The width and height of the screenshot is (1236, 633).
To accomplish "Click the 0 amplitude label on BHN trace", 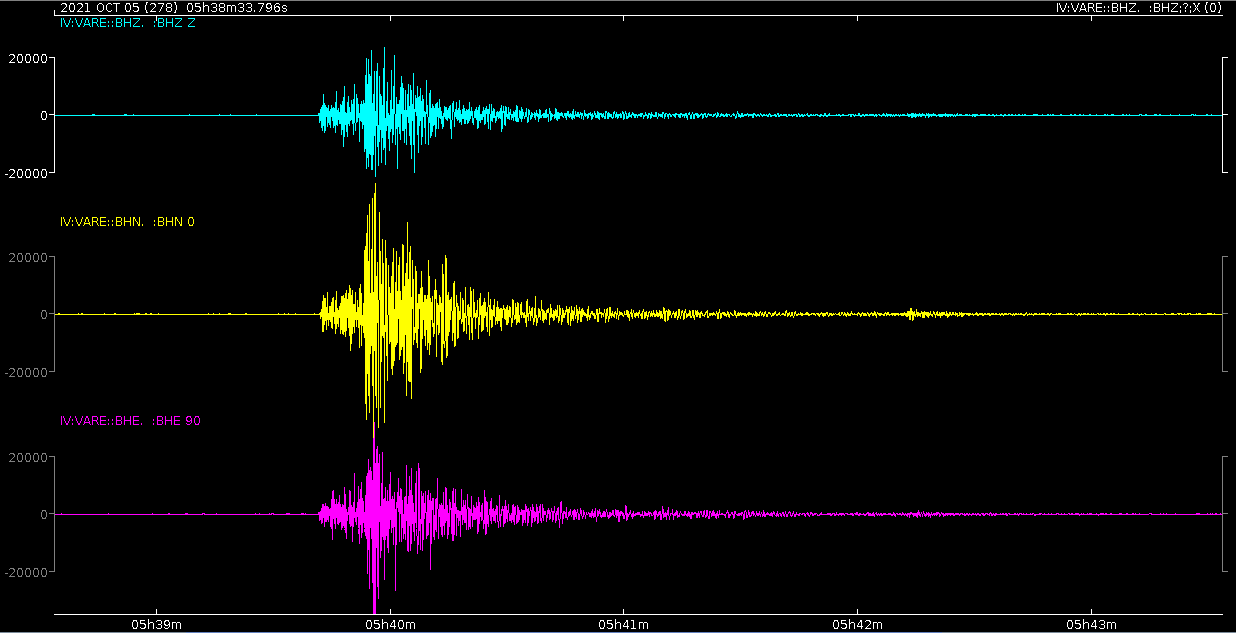I will (x=44, y=314).
